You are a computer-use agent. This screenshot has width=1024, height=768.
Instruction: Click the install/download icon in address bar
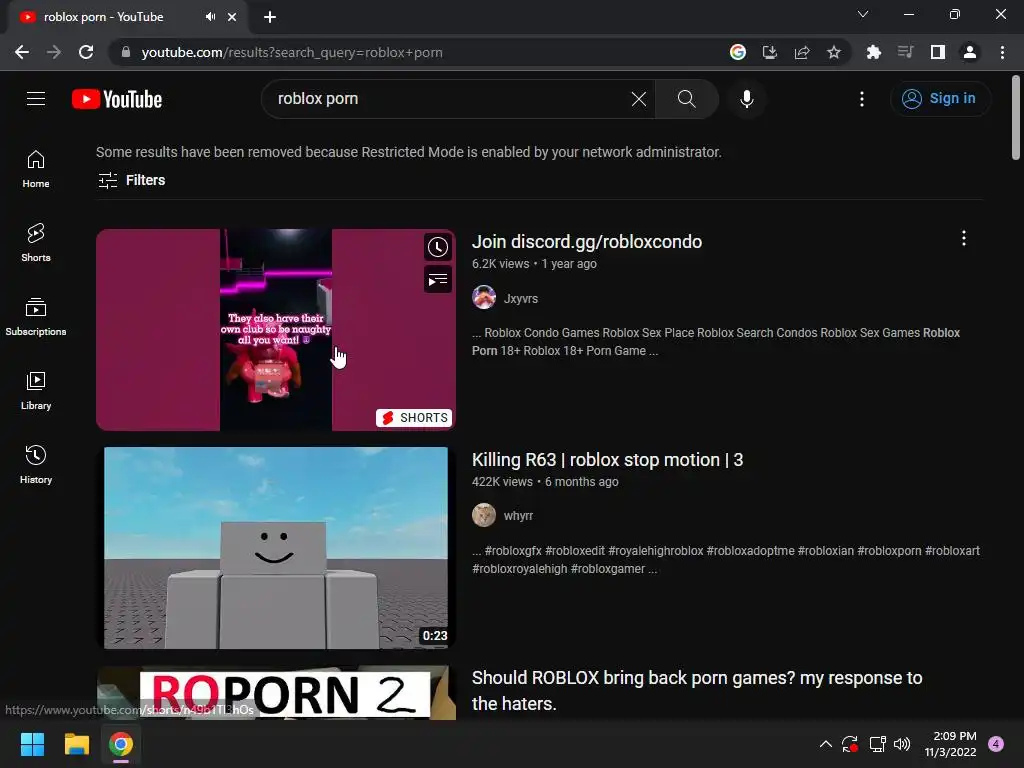(769, 52)
